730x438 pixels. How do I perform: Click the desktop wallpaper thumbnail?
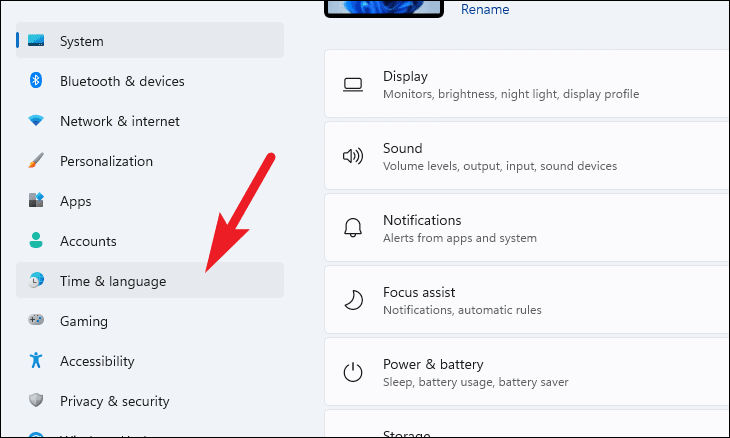pyautogui.click(x=384, y=8)
